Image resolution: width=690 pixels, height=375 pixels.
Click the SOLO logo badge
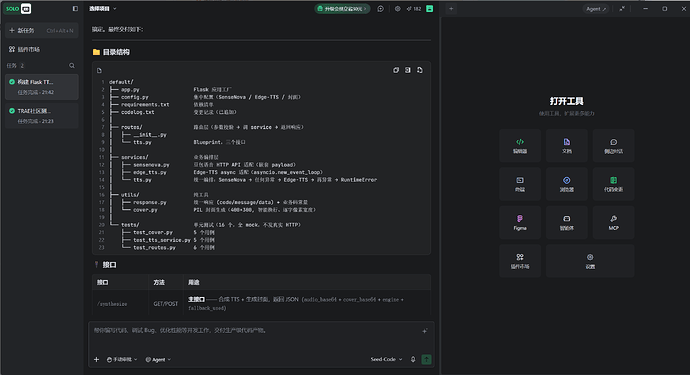[x=18, y=8]
